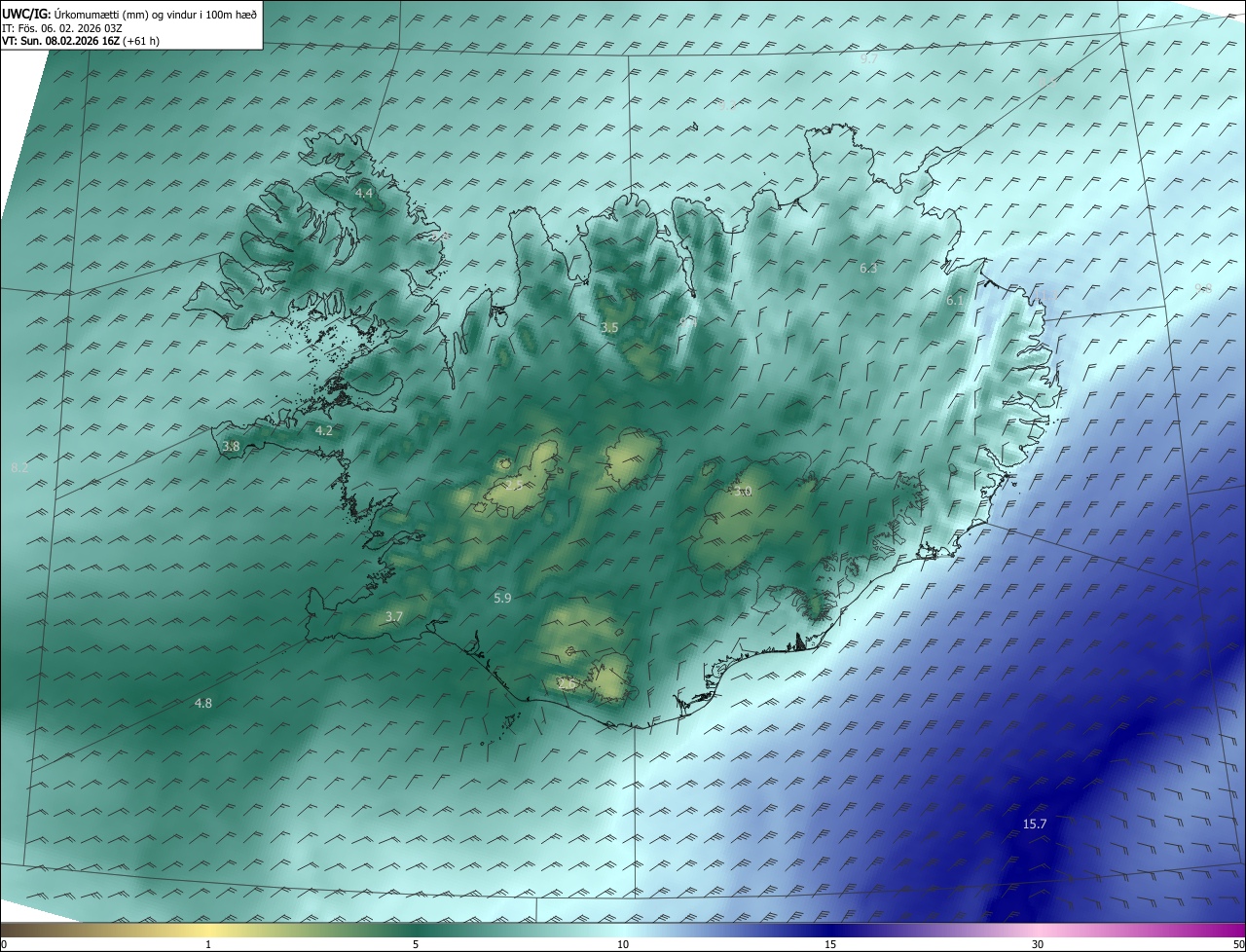Viewport: 1246px width, 952px height.
Task: Click the 9.7 value label at the top
Action: point(869,58)
